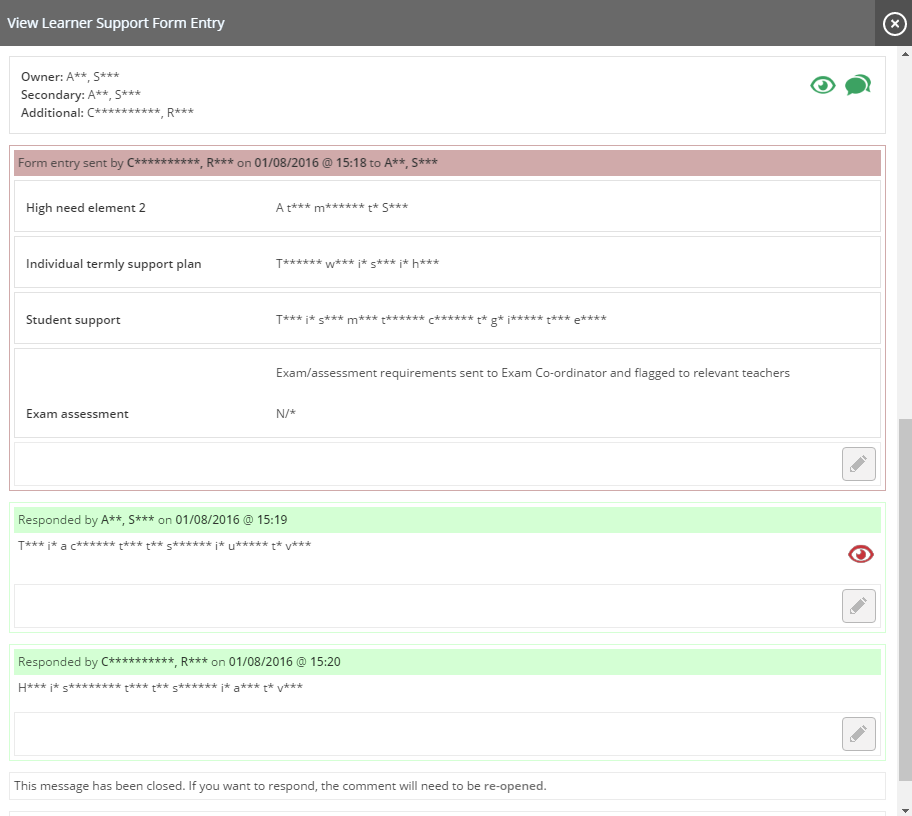Edit the response sent at 15:20
Screen dimensions: 912x816
(858, 734)
